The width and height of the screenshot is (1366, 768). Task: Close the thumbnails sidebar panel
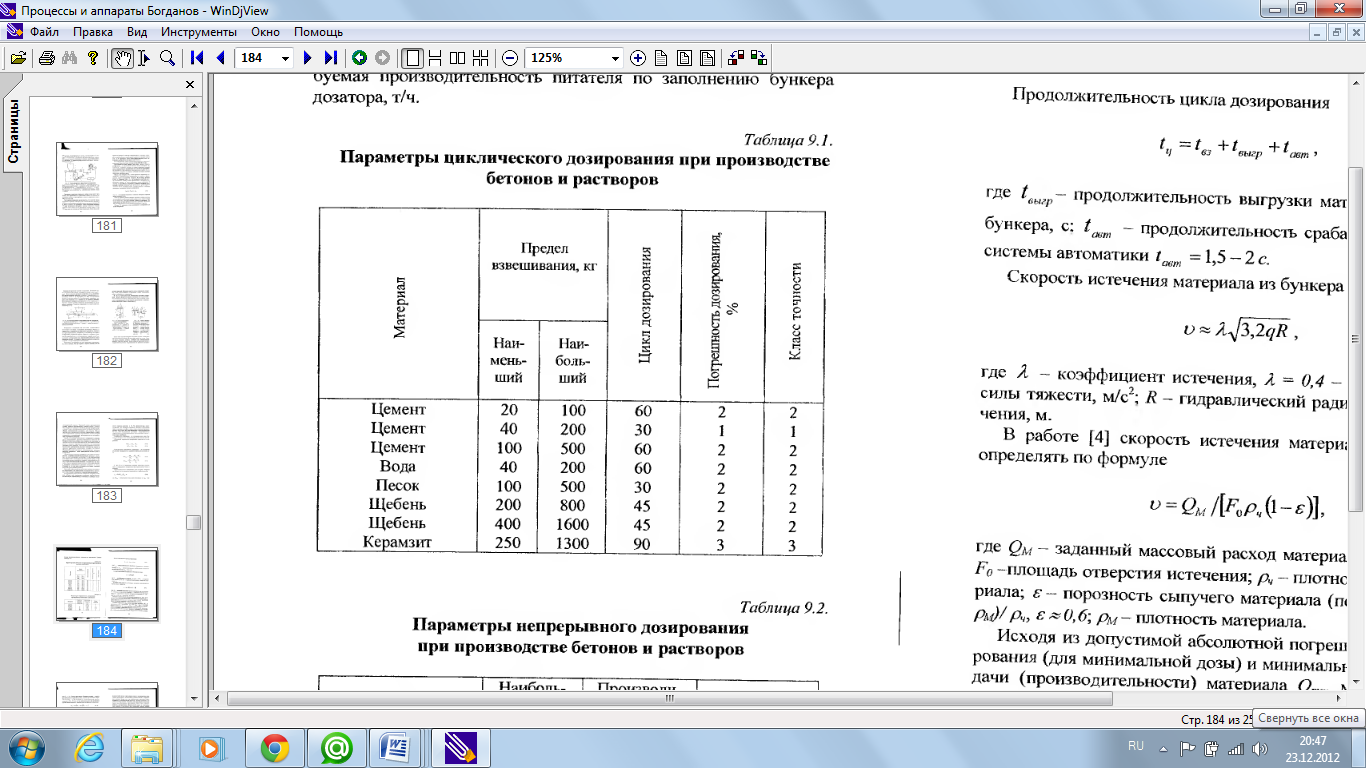click(x=190, y=85)
